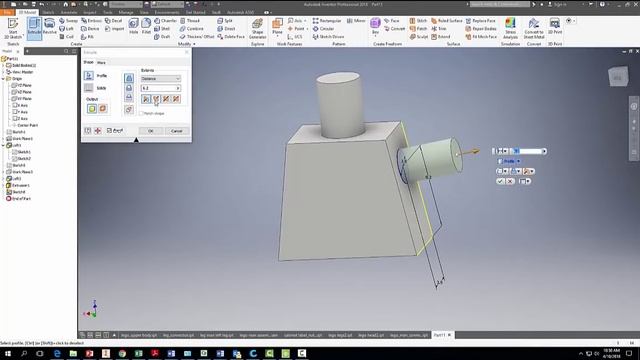Select the Fillet tool
The width and height of the screenshot is (640, 360).
[x=146, y=27]
